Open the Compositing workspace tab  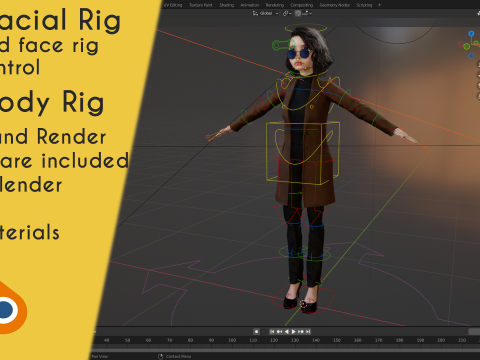click(302, 5)
